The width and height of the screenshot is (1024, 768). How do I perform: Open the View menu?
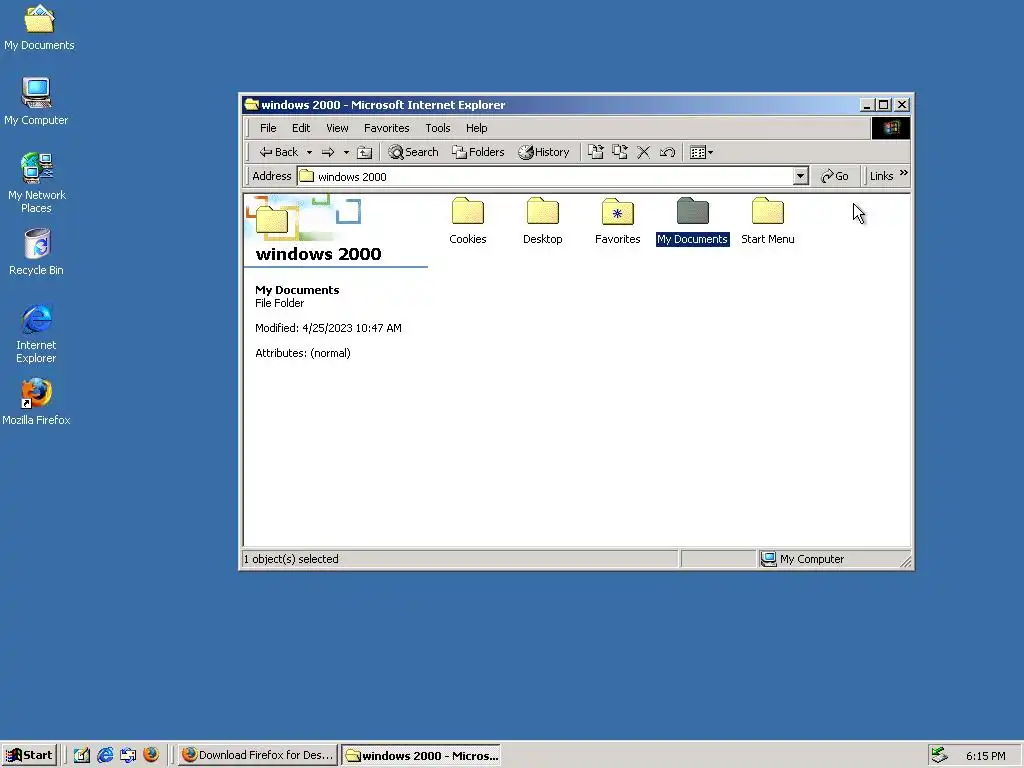coord(338,128)
